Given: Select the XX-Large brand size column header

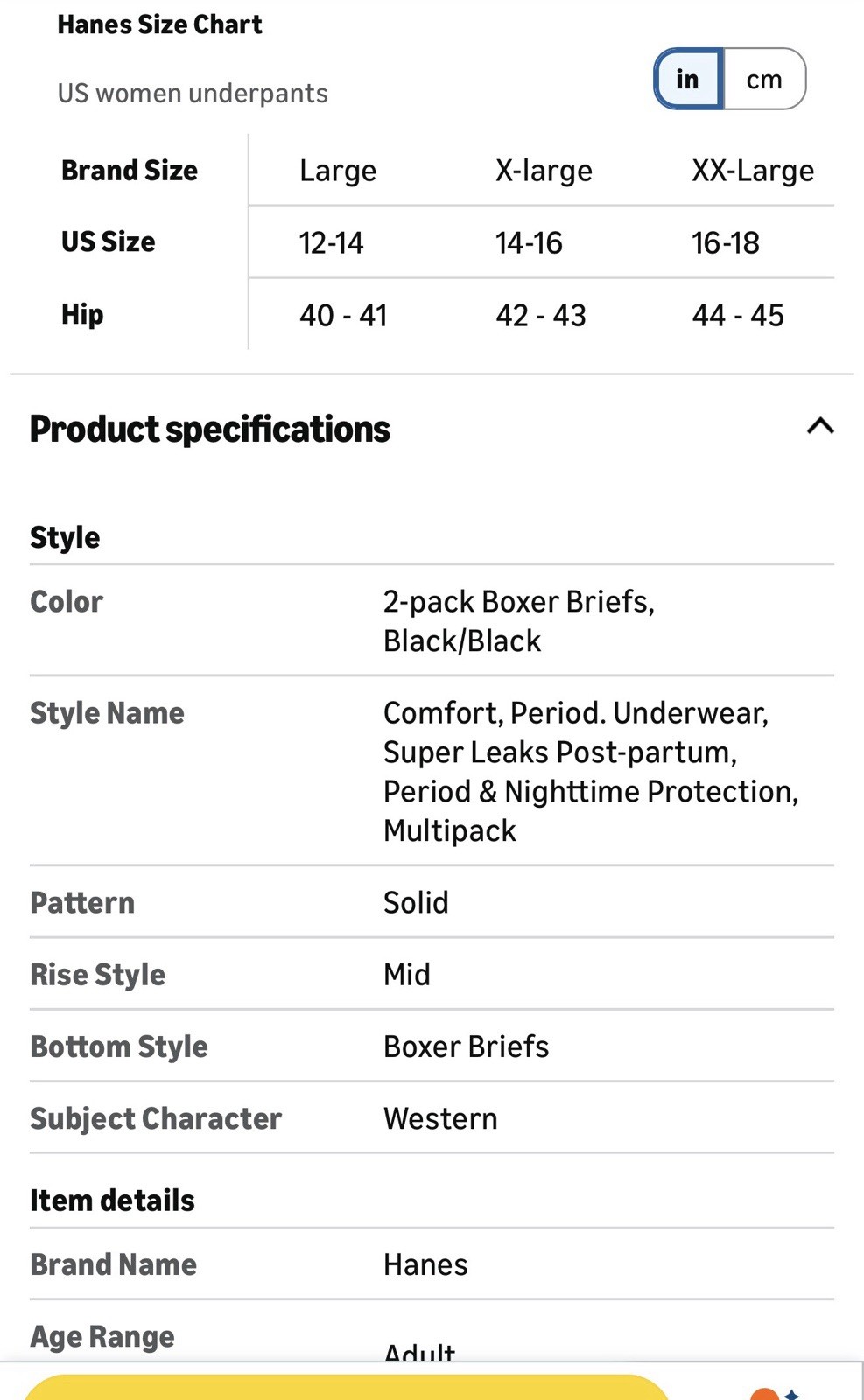Looking at the screenshot, I should tap(753, 171).
